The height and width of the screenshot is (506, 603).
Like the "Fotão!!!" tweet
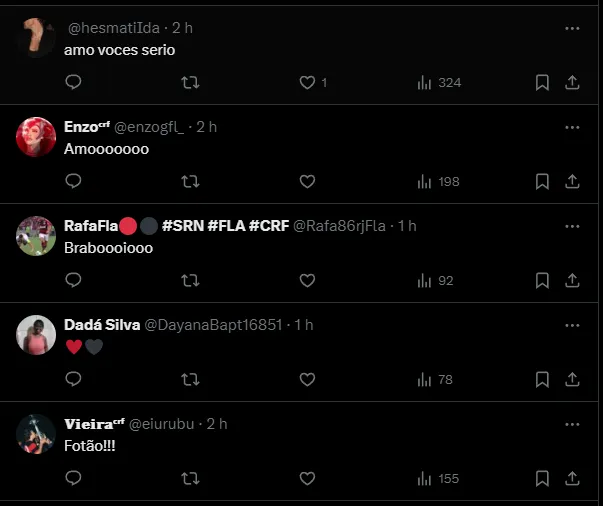[x=307, y=478]
